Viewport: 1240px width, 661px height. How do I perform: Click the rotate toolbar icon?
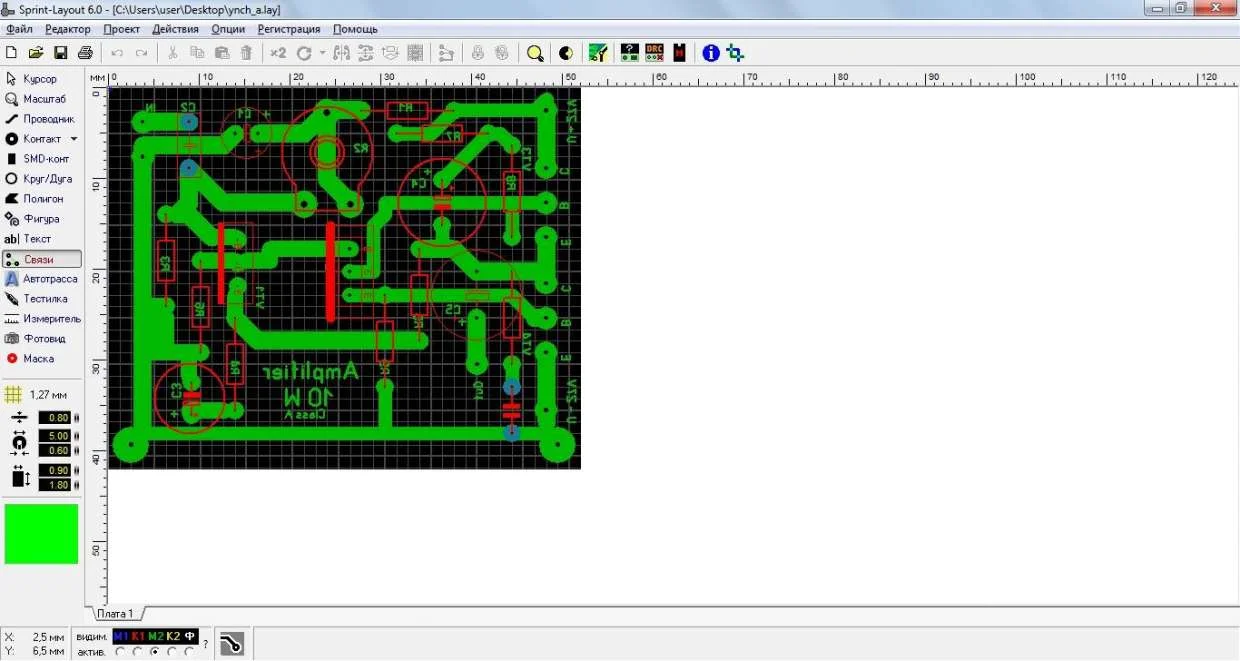(x=304, y=53)
